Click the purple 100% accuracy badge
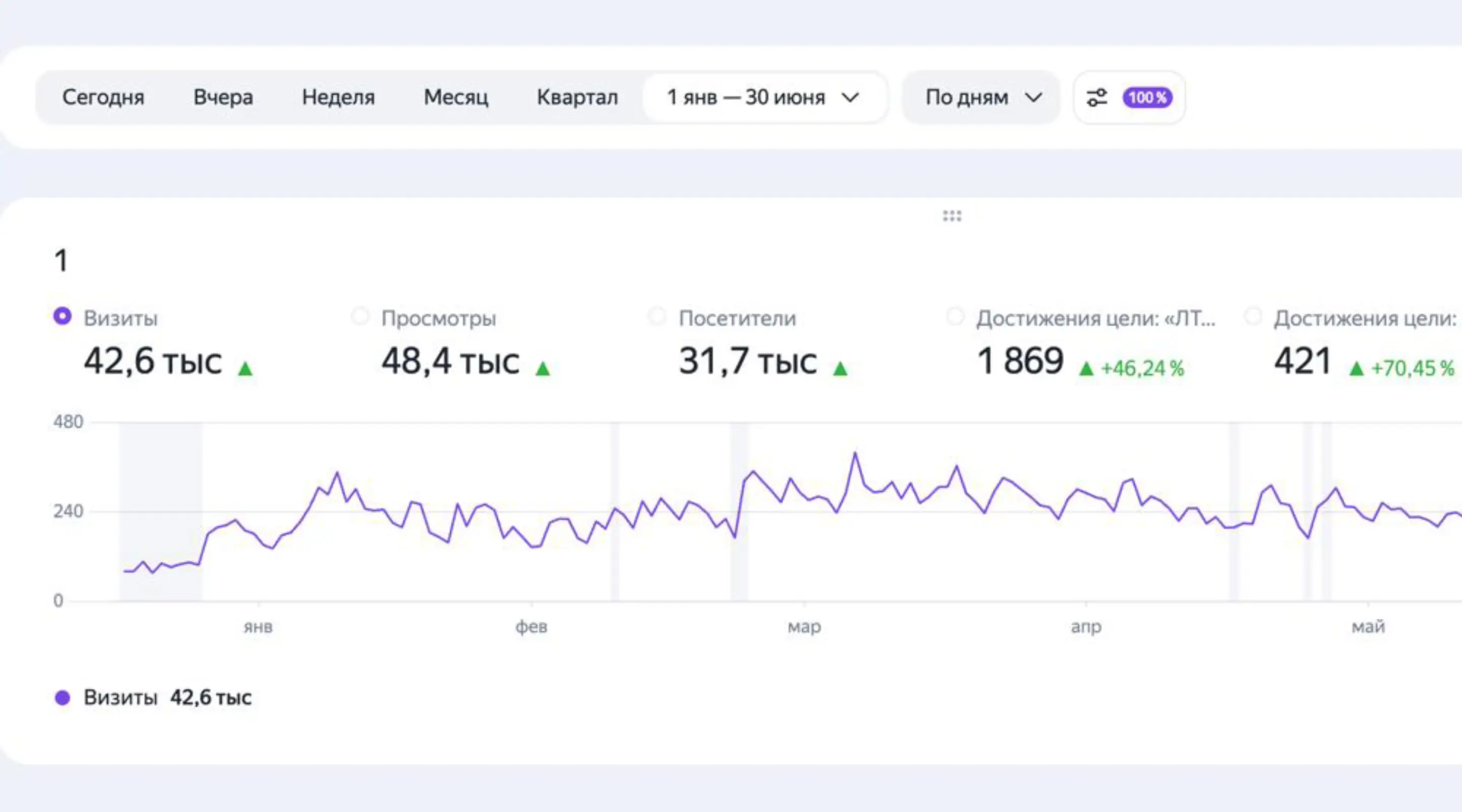 (1147, 97)
